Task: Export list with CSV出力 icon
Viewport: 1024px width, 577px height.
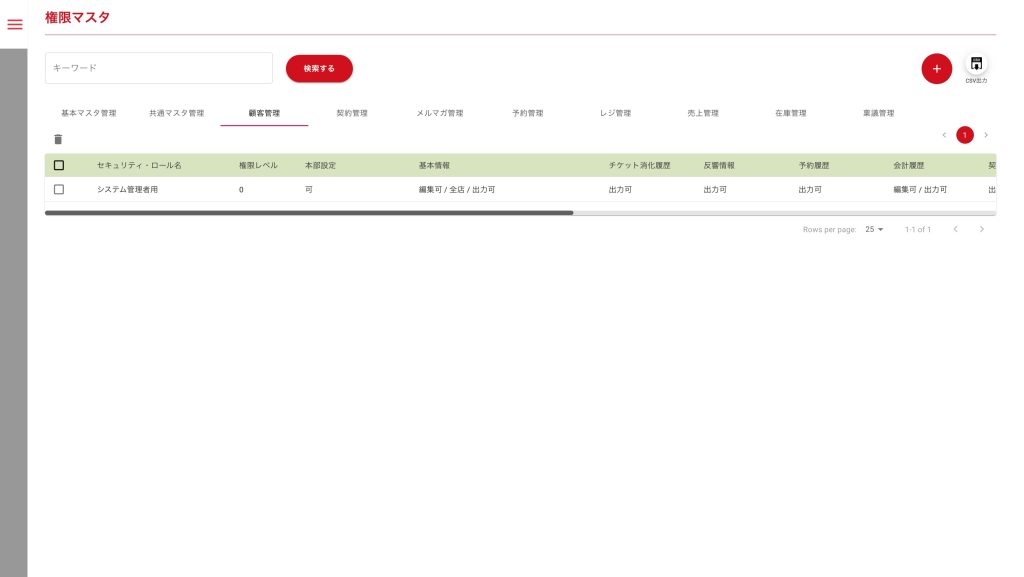Action: 976,65
